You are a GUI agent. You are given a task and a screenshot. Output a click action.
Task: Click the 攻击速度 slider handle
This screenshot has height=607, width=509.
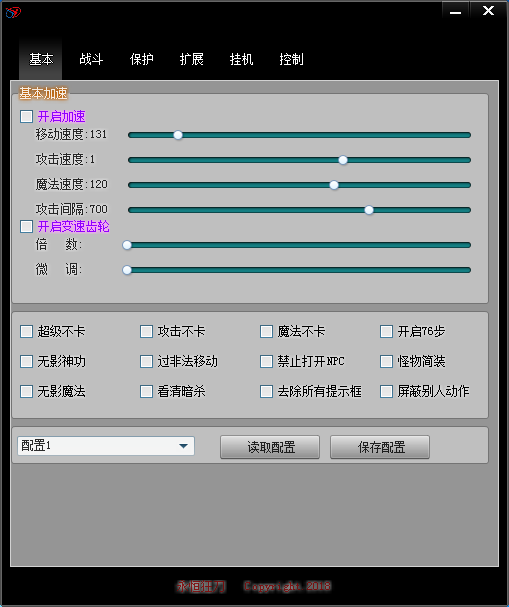point(343,160)
